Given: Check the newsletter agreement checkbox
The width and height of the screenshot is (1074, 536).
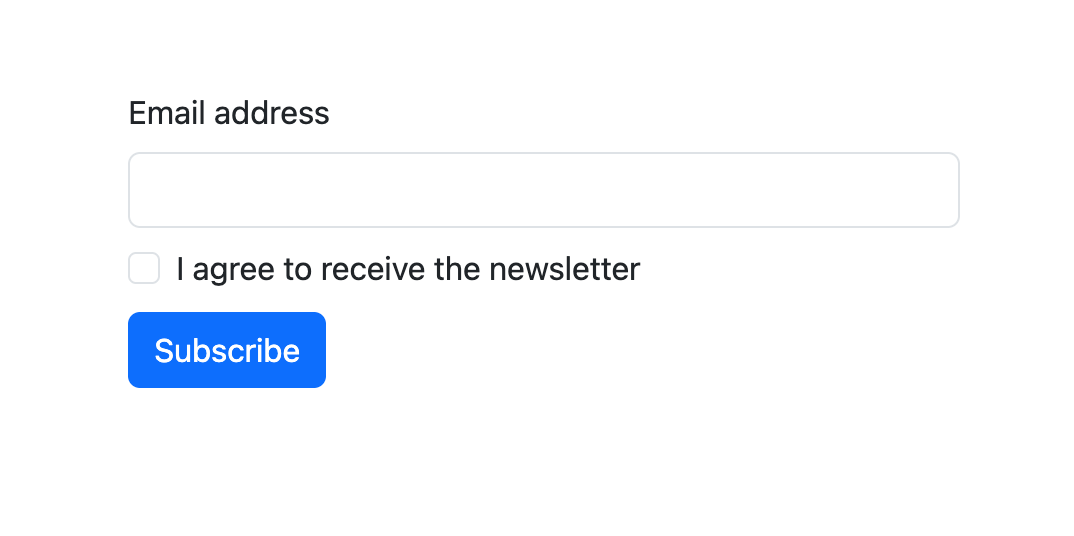Looking at the screenshot, I should click(144, 269).
